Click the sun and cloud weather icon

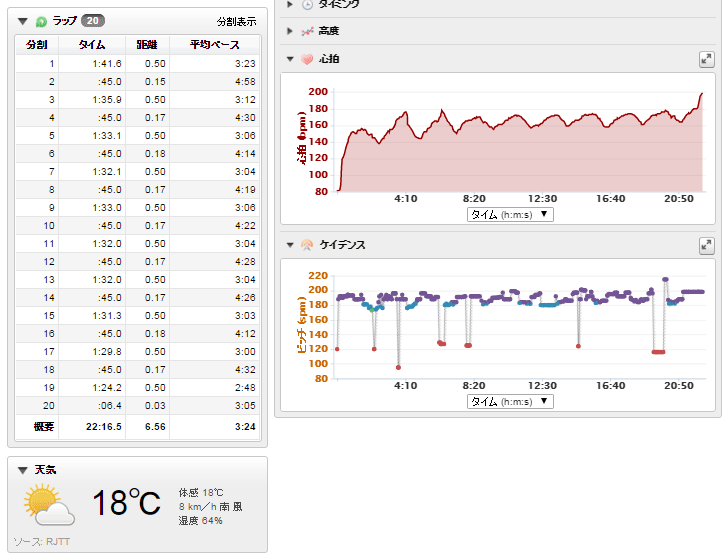point(49,505)
